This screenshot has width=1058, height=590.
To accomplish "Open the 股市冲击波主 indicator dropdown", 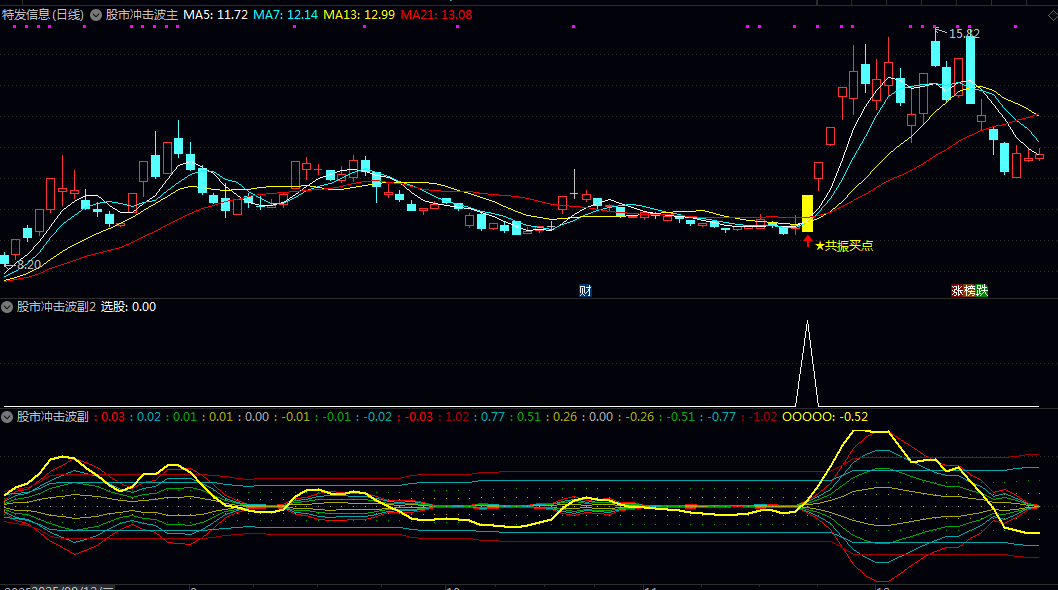I will pyautogui.click(x=96, y=16).
